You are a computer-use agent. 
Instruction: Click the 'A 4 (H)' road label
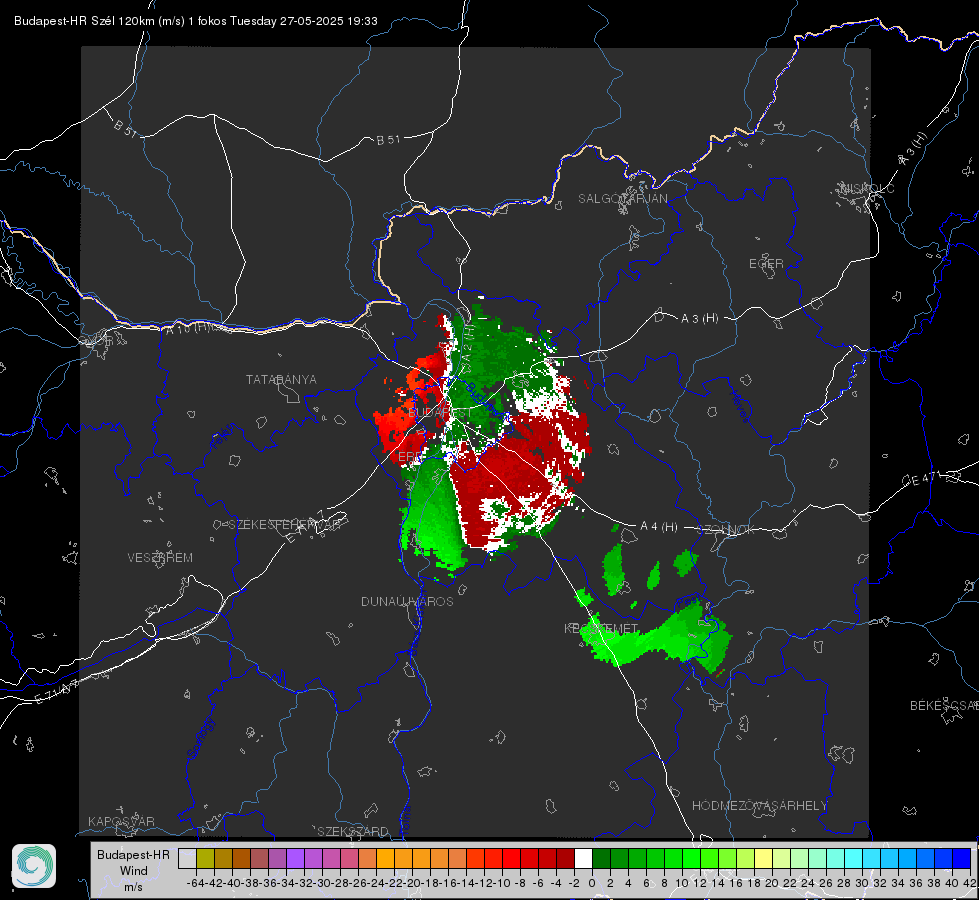point(659,527)
